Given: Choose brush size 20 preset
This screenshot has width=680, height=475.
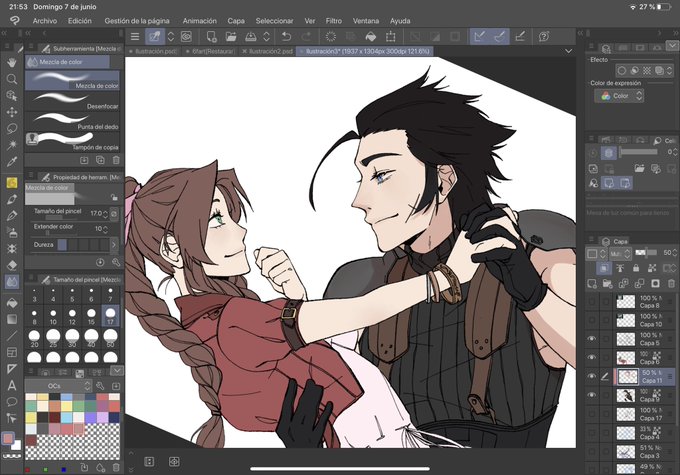Looking at the screenshot, I should (x=34, y=338).
